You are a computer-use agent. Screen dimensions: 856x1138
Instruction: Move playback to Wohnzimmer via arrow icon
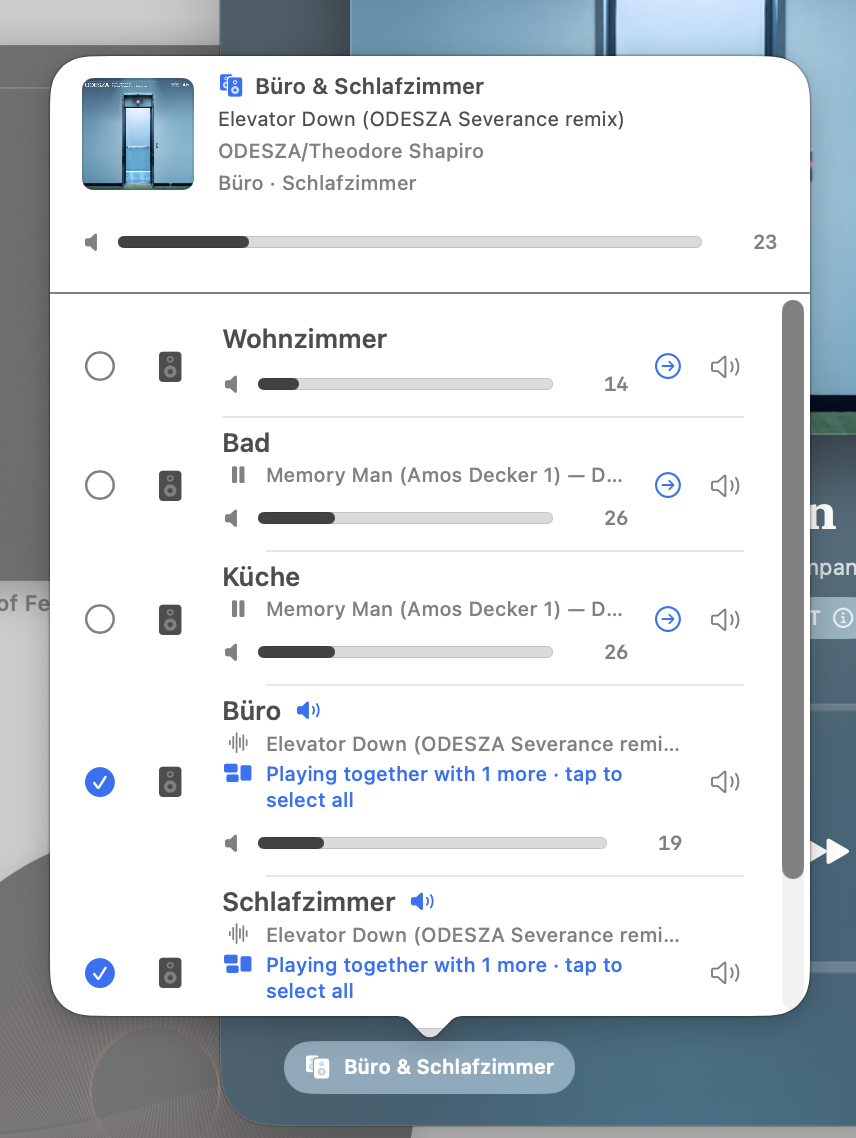[668, 367]
